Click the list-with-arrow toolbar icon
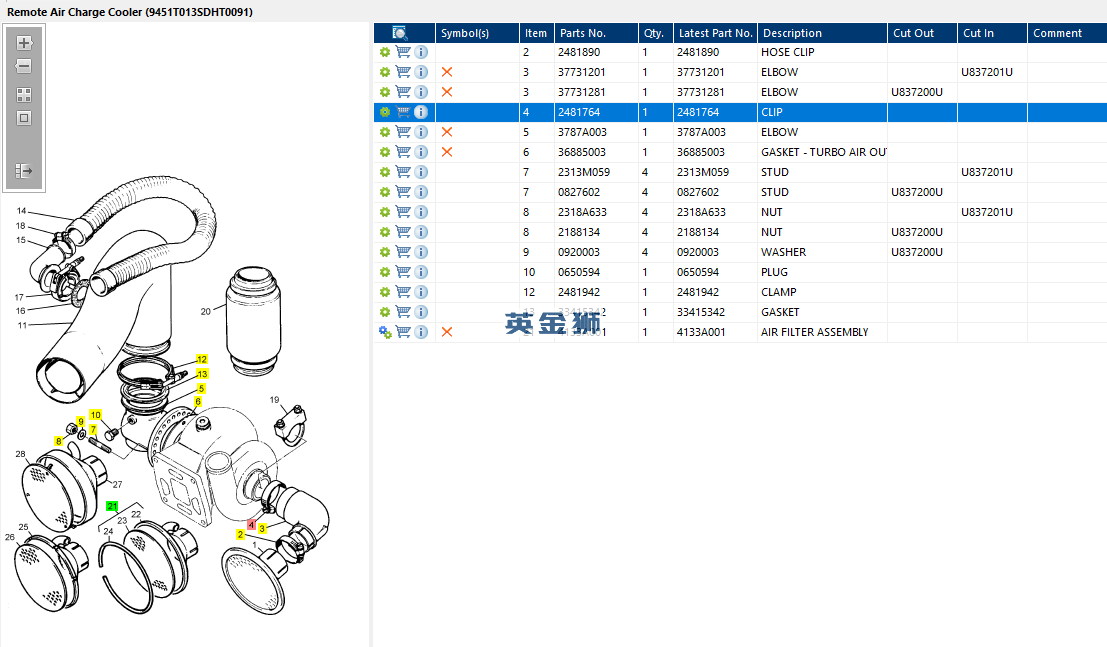The height and width of the screenshot is (647, 1107). 24,171
